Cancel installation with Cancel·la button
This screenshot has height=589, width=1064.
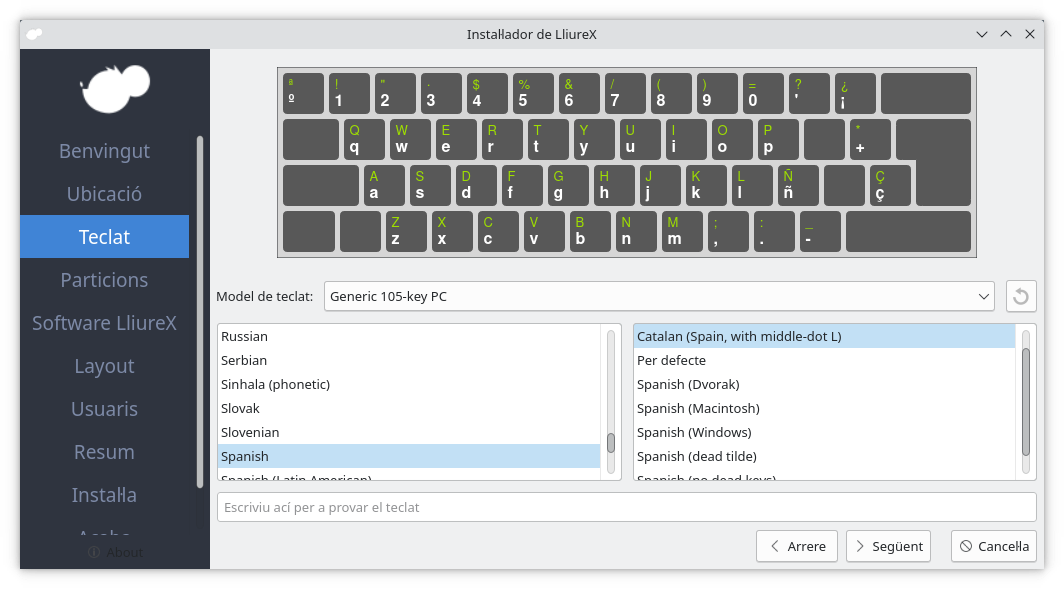point(993,546)
